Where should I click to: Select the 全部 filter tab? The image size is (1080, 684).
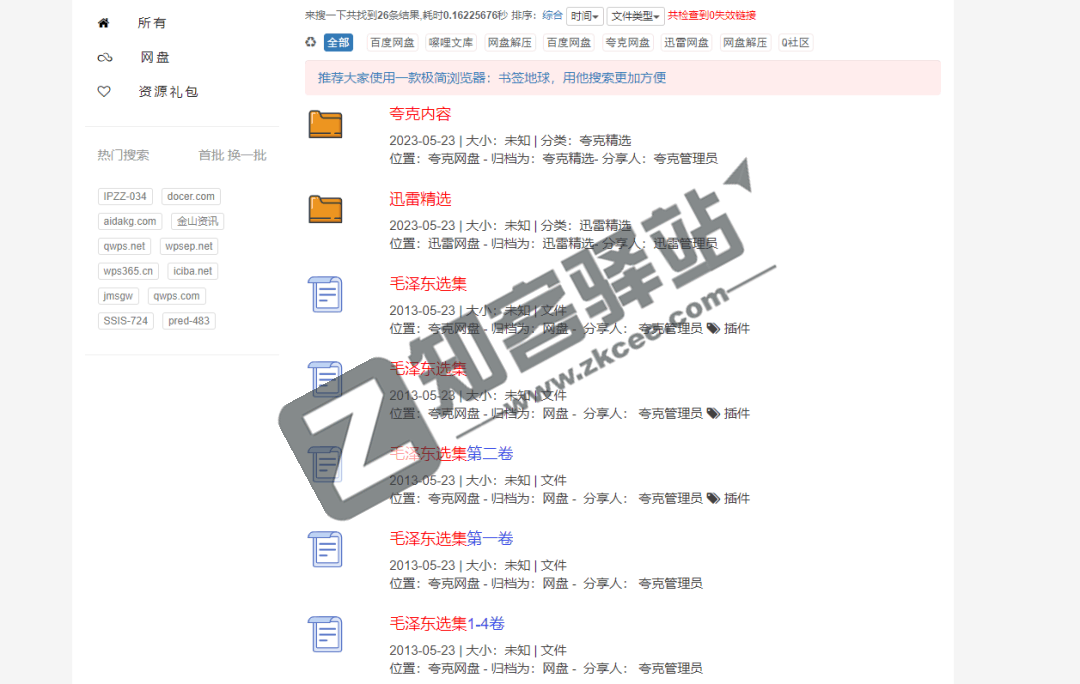[x=338, y=42]
